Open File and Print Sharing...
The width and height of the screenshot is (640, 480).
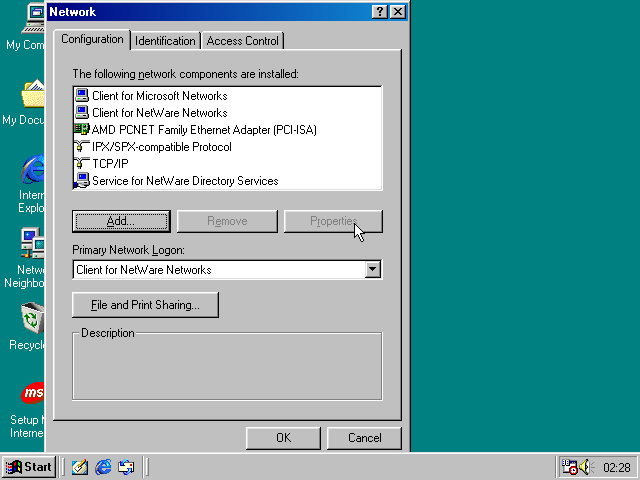pyautogui.click(x=145, y=305)
